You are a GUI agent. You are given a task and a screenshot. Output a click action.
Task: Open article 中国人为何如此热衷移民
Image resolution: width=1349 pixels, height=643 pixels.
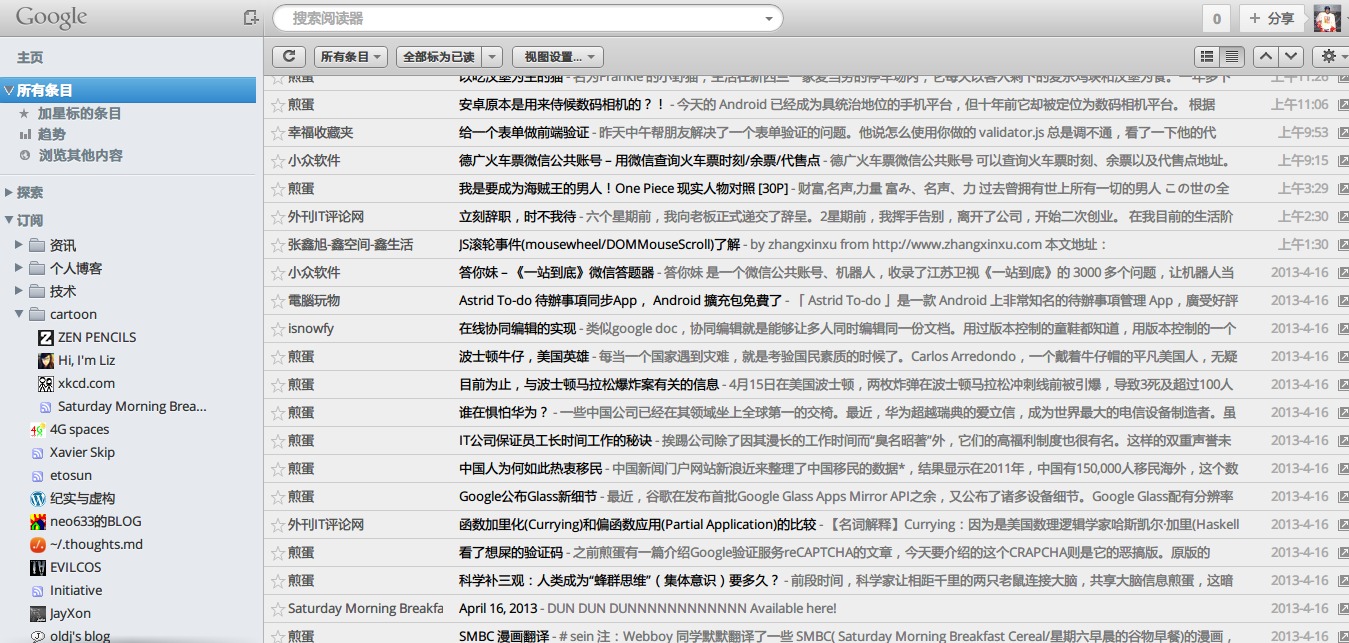click(x=531, y=468)
